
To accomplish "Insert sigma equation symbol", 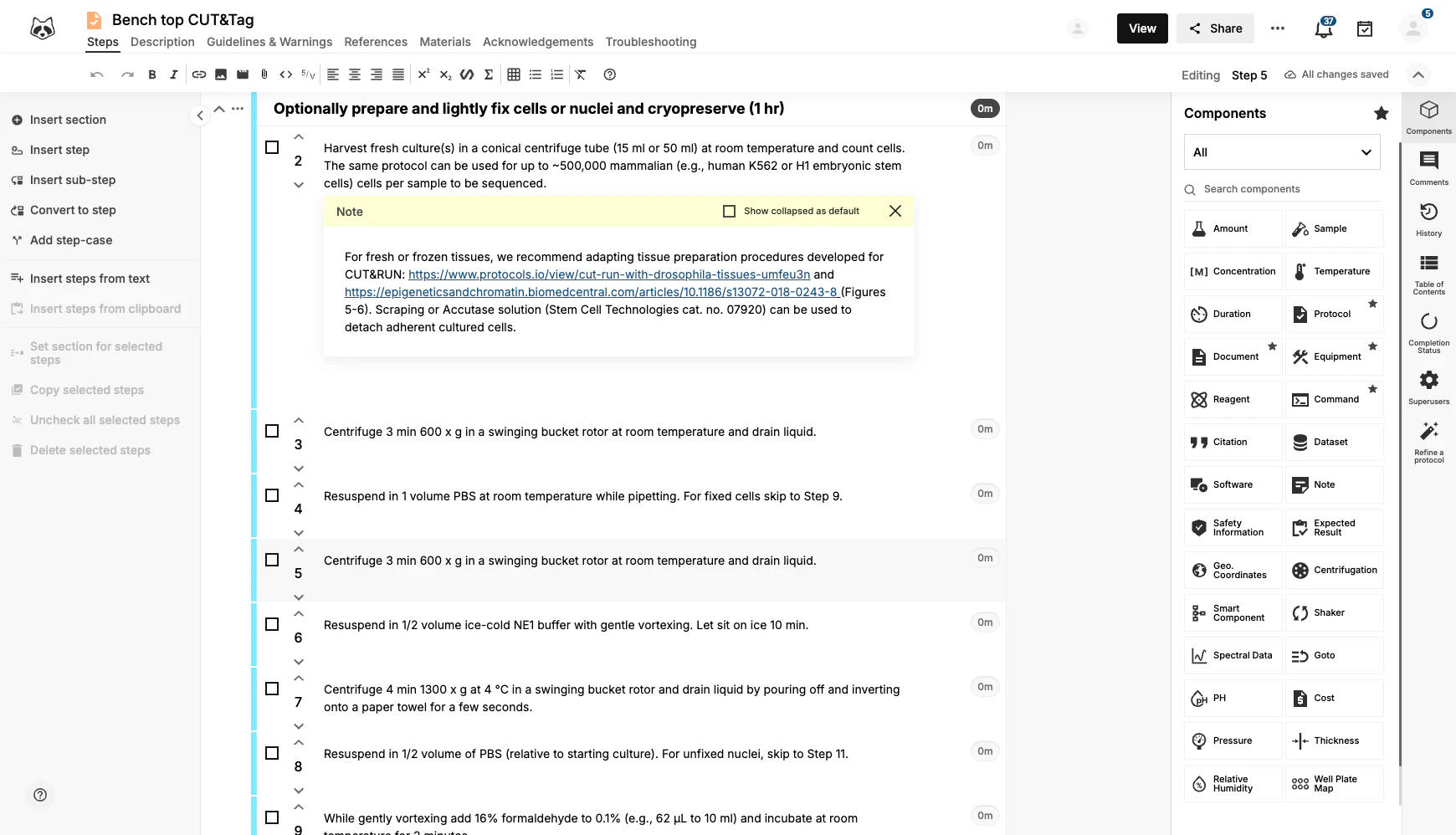I will [489, 74].
